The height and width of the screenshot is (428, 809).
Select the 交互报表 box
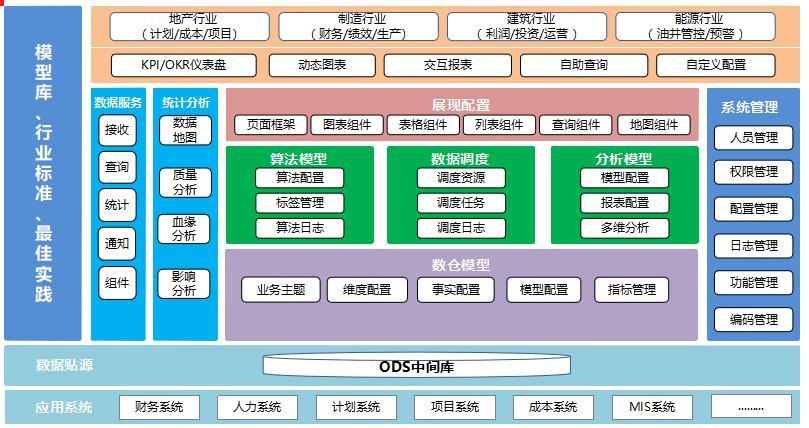coord(447,65)
